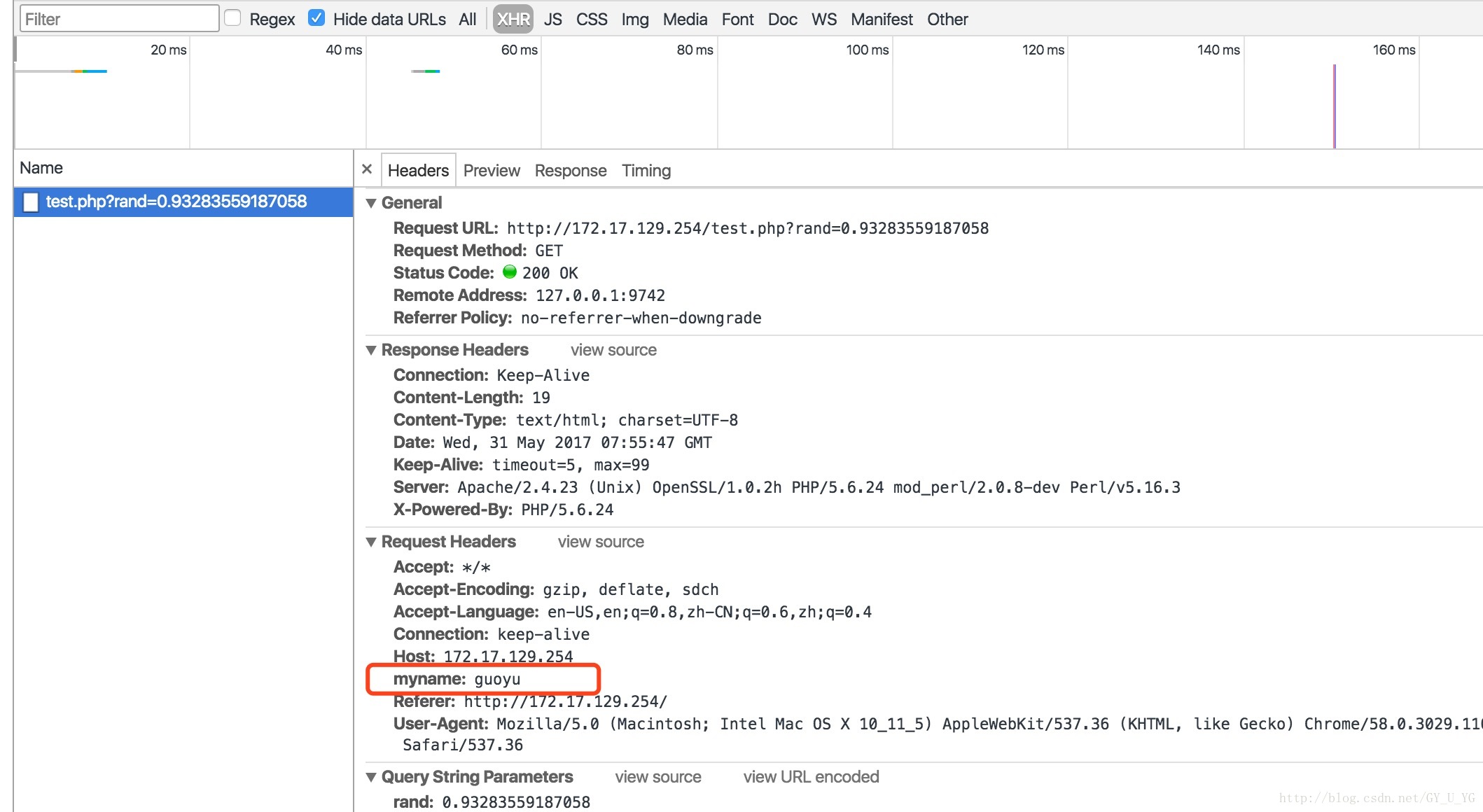Switch to the Preview tab
The image size is (1483, 812).
[492, 171]
